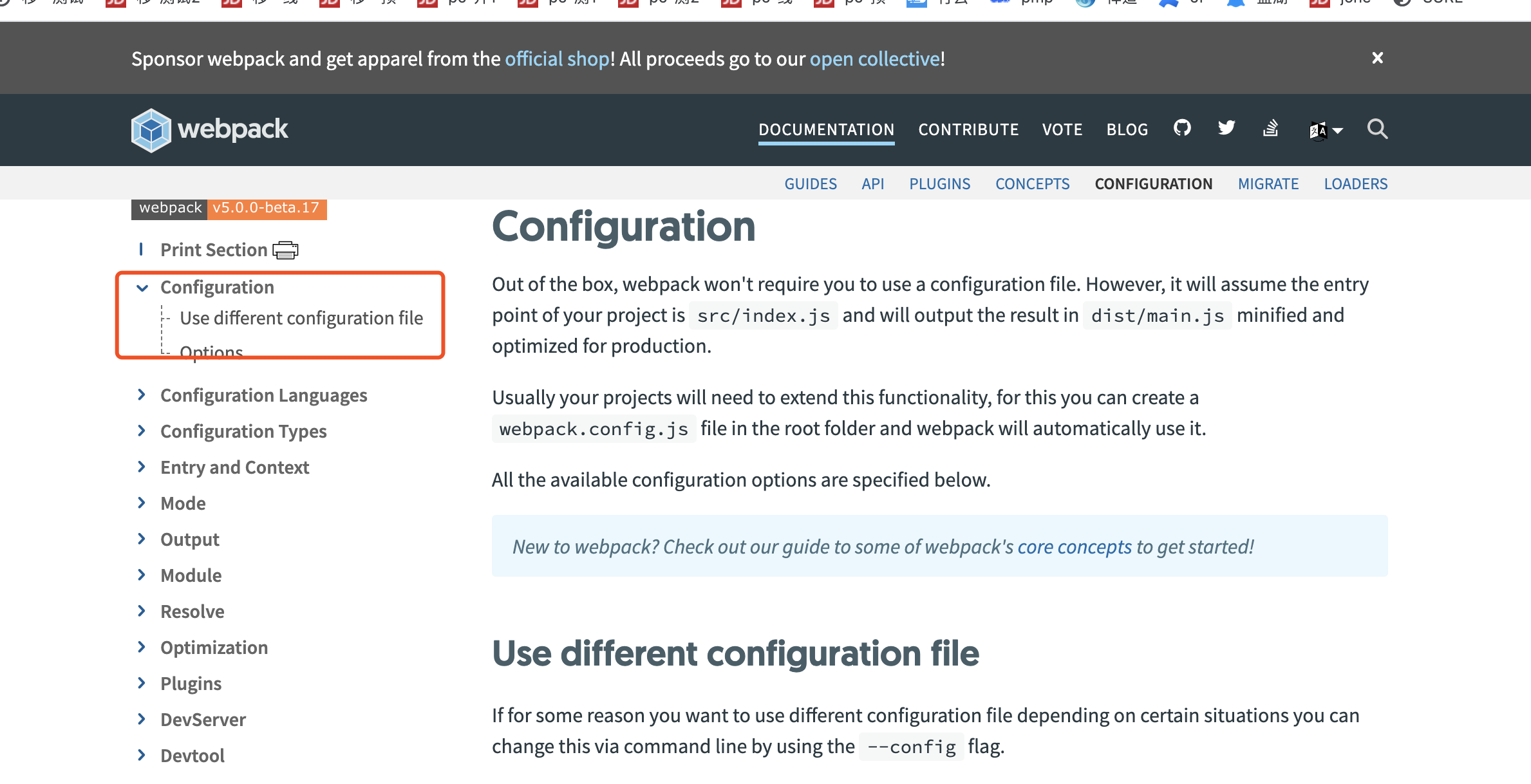Viewport: 1531px width, 784px height.
Task: Expand the Mode section chevron
Action: (142, 503)
